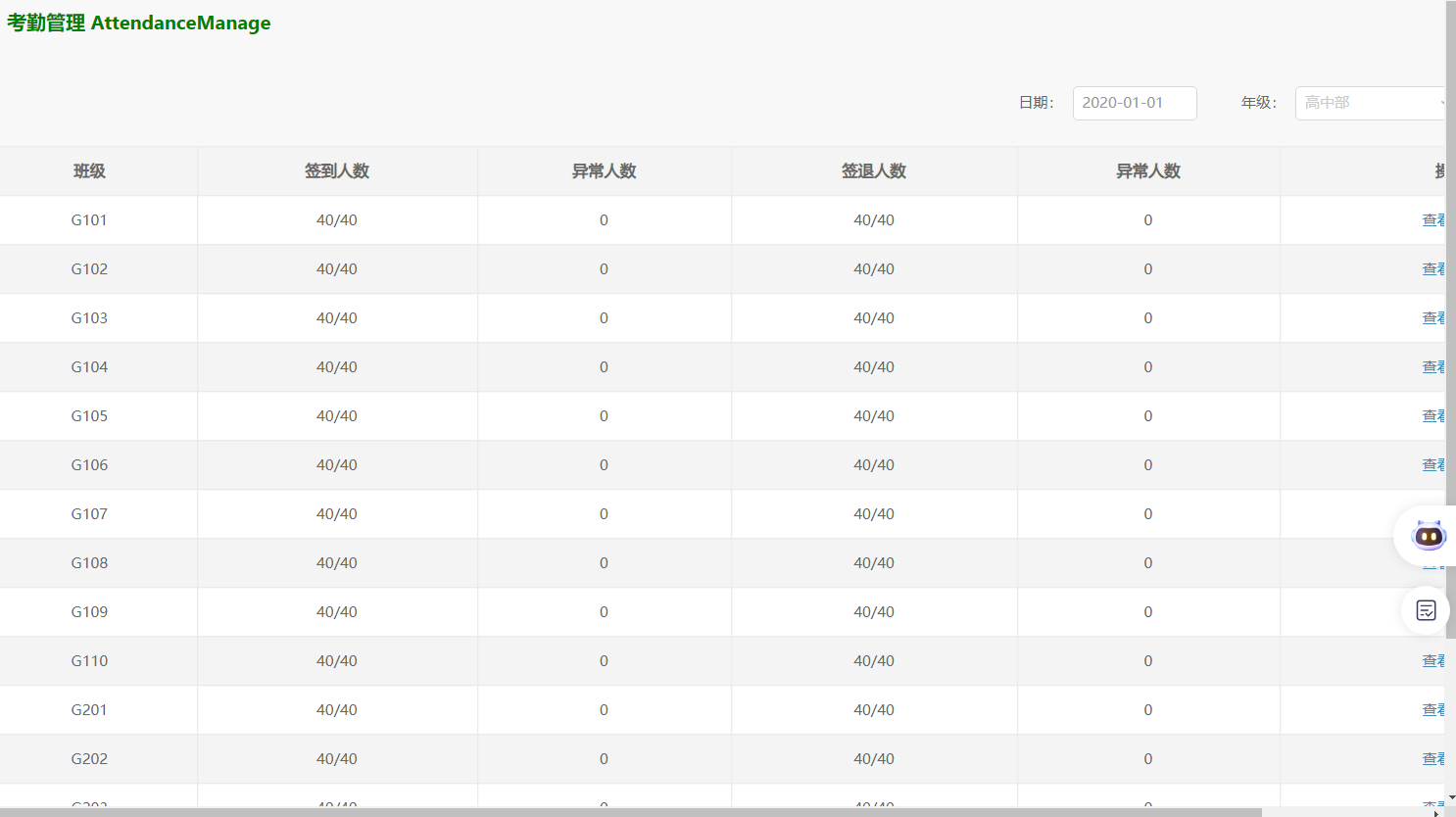Image resolution: width=1456 pixels, height=817 pixels.
Task: Click the 签到人数 column header
Action: 337,171
